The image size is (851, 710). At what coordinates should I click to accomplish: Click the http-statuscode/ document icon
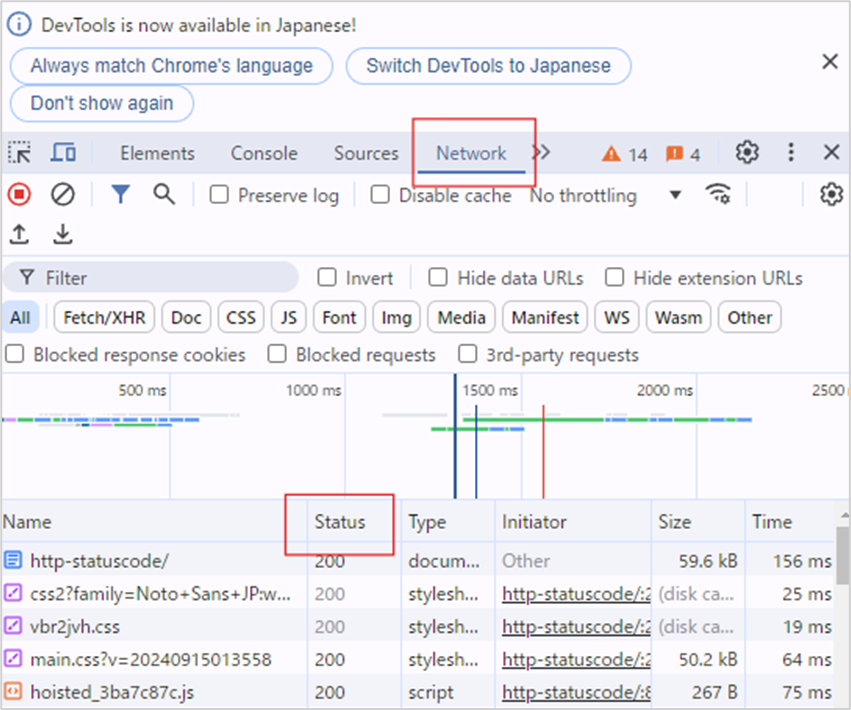point(13,560)
